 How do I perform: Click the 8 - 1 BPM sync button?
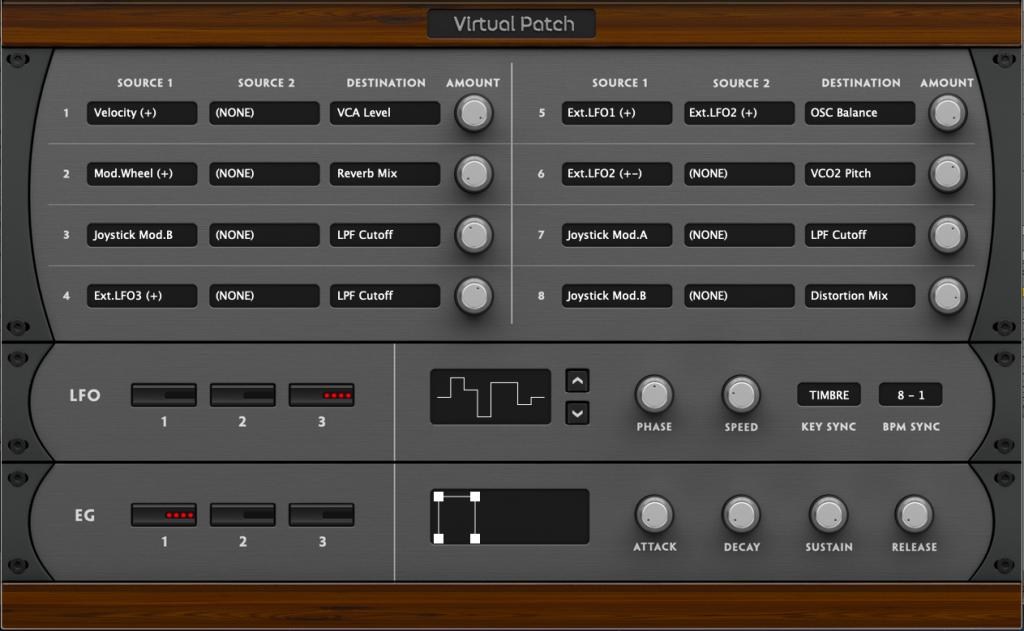[910, 395]
